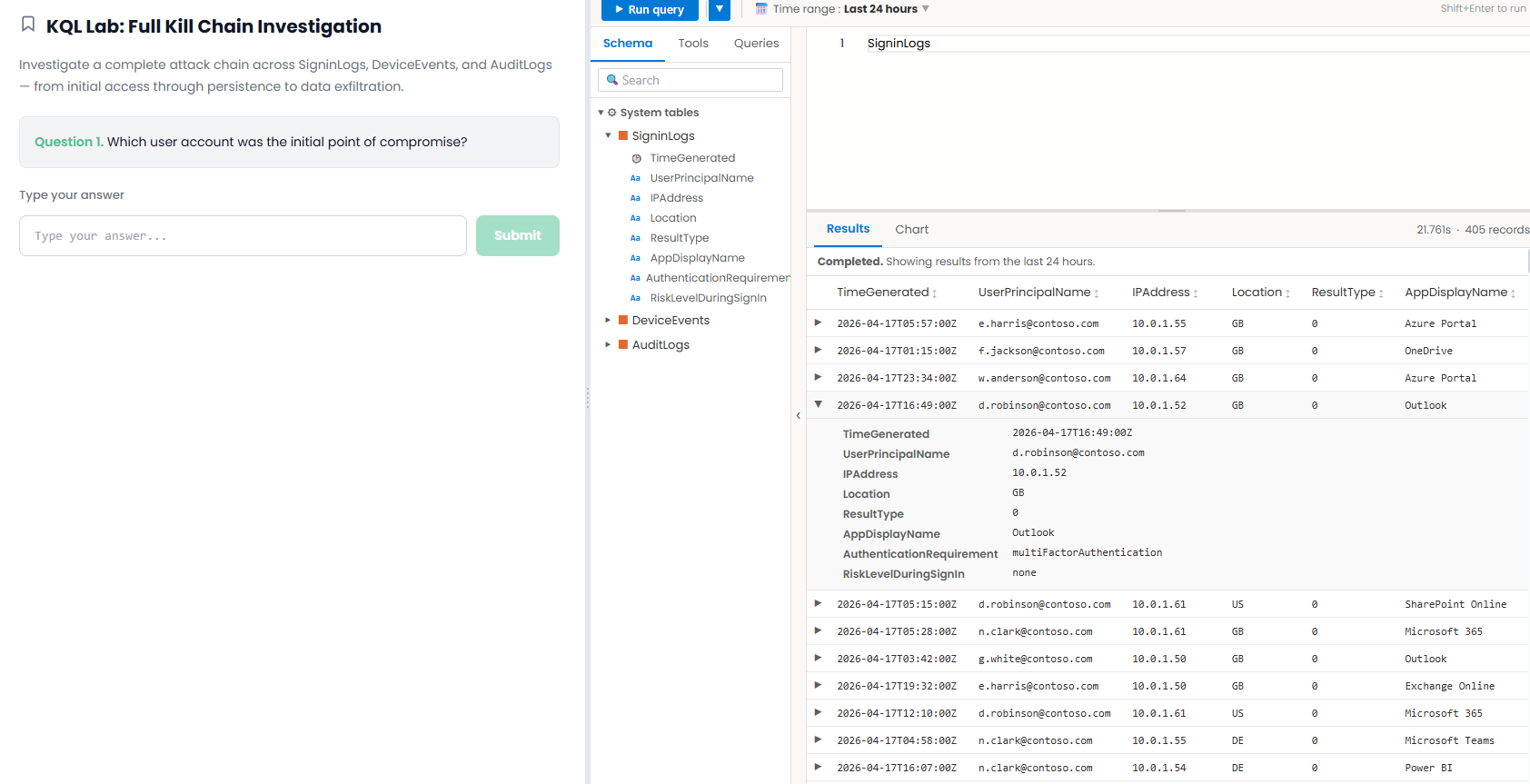Switch to the Chart tab
Image resolution: width=1530 pixels, height=784 pixels.
pyautogui.click(x=911, y=230)
